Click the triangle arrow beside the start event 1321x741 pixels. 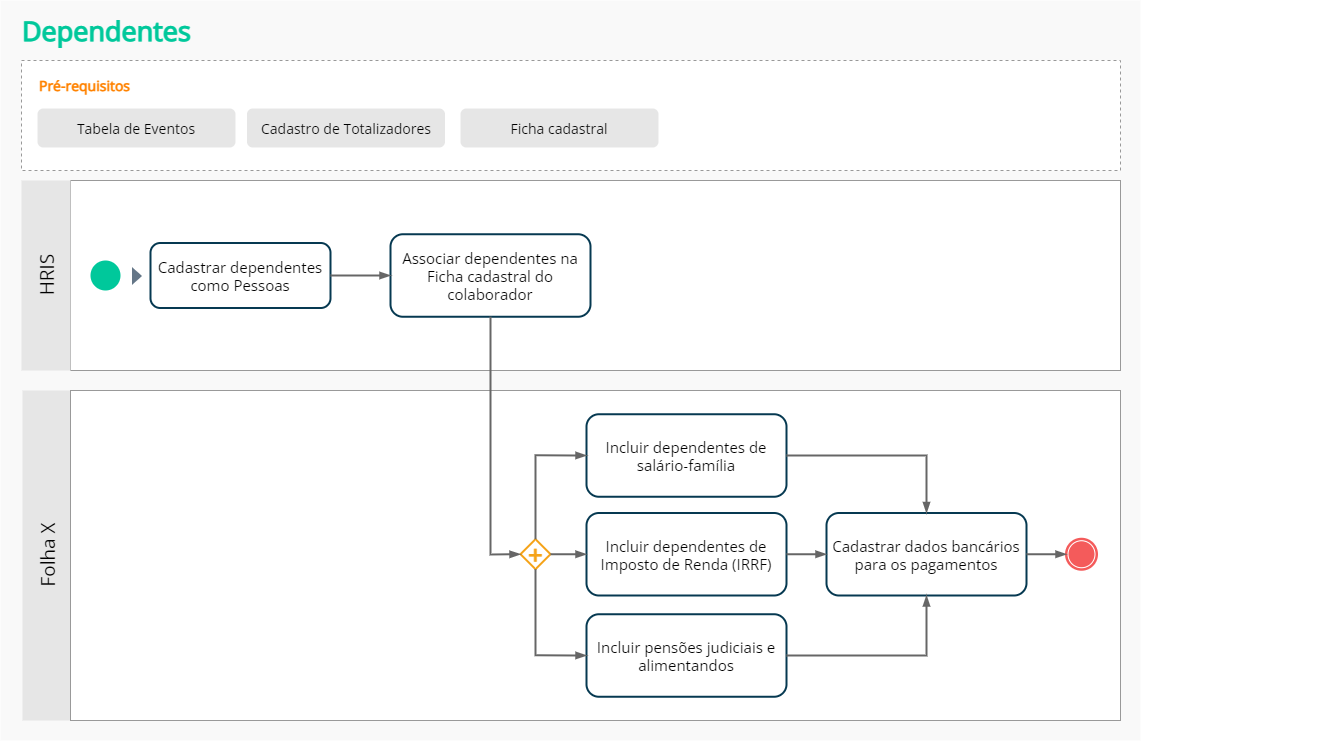click(137, 276)
